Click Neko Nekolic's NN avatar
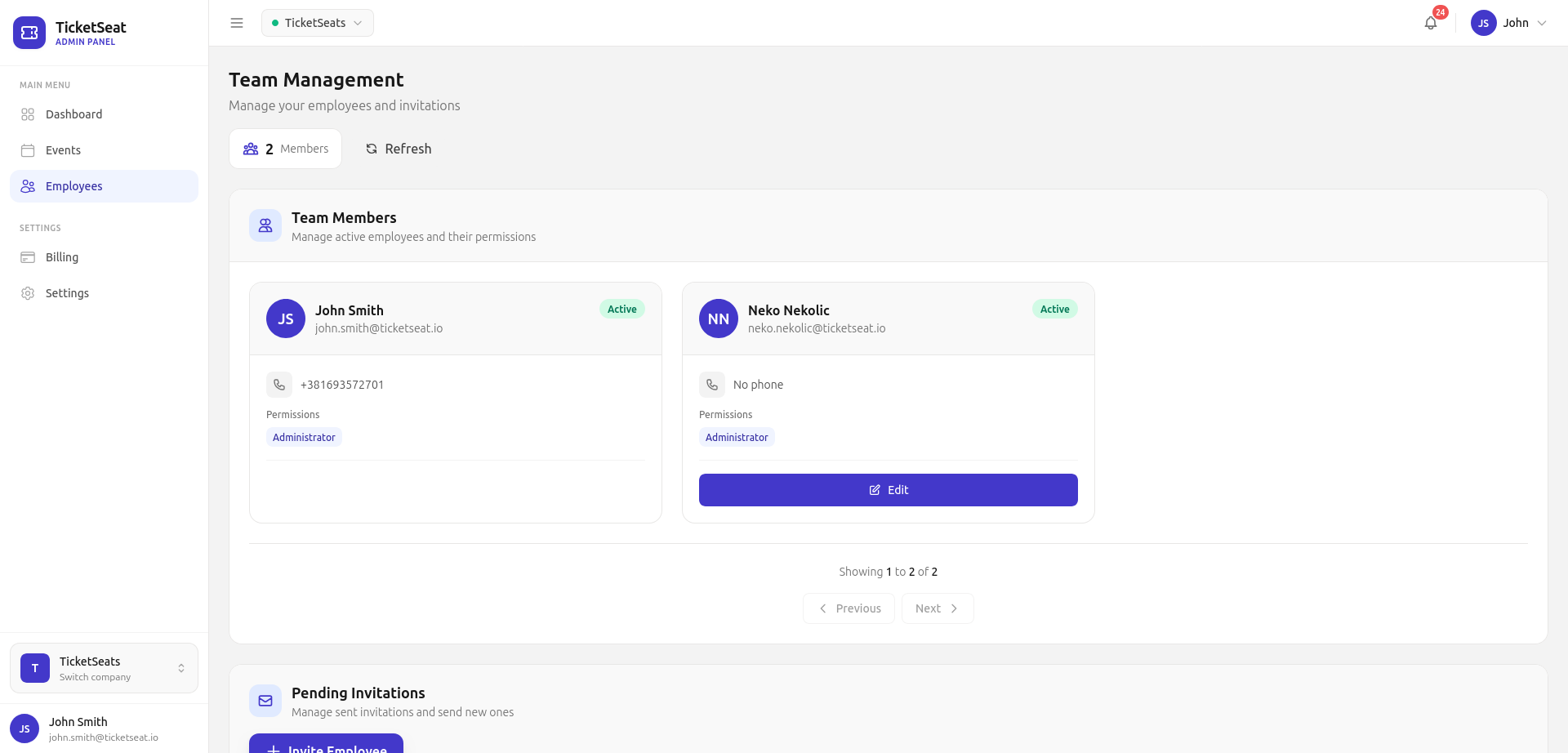Viewport: 1568px width, 753px height. (719, 319)
